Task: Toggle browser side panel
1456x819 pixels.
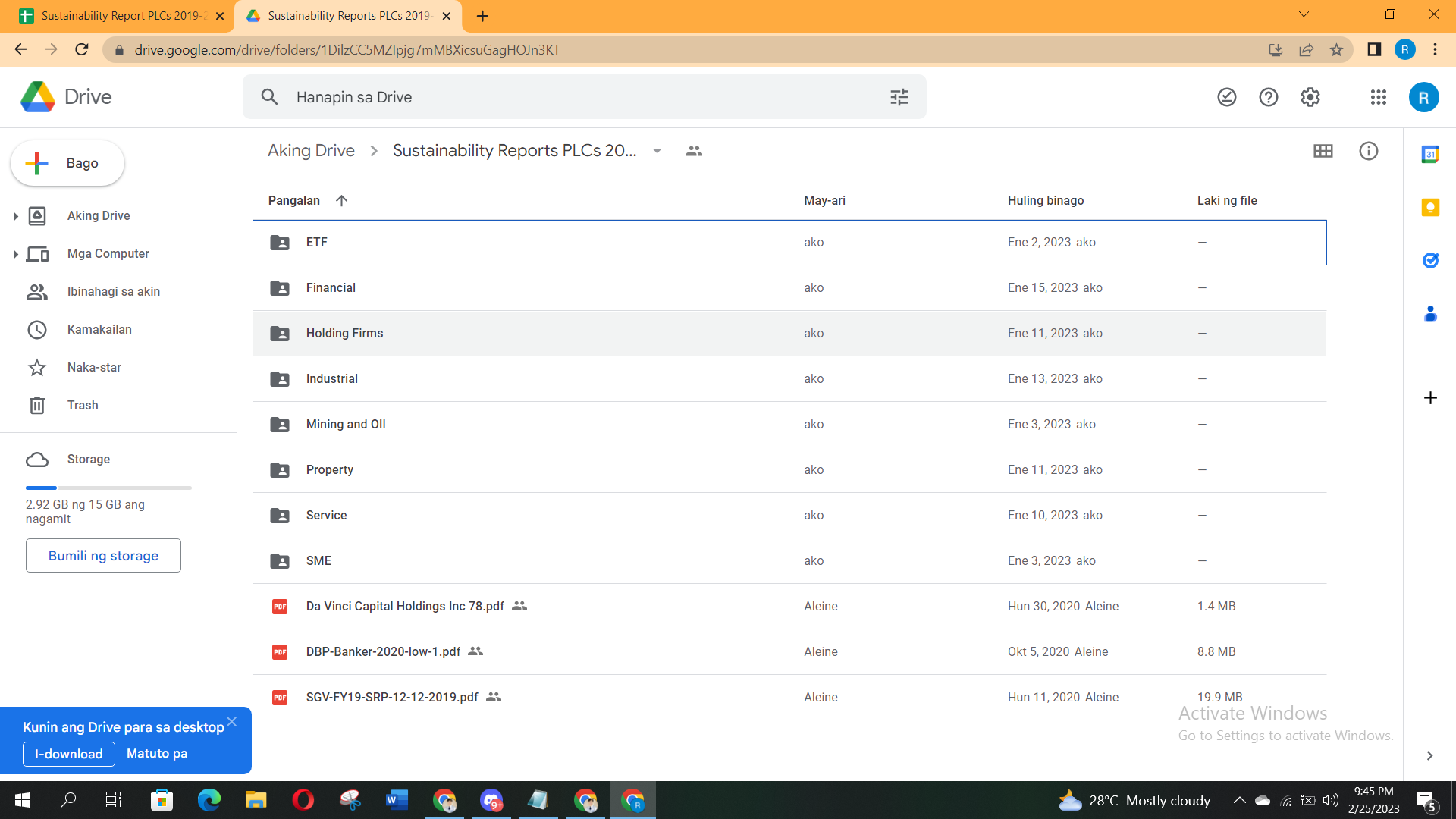Action: [1373, 49]
